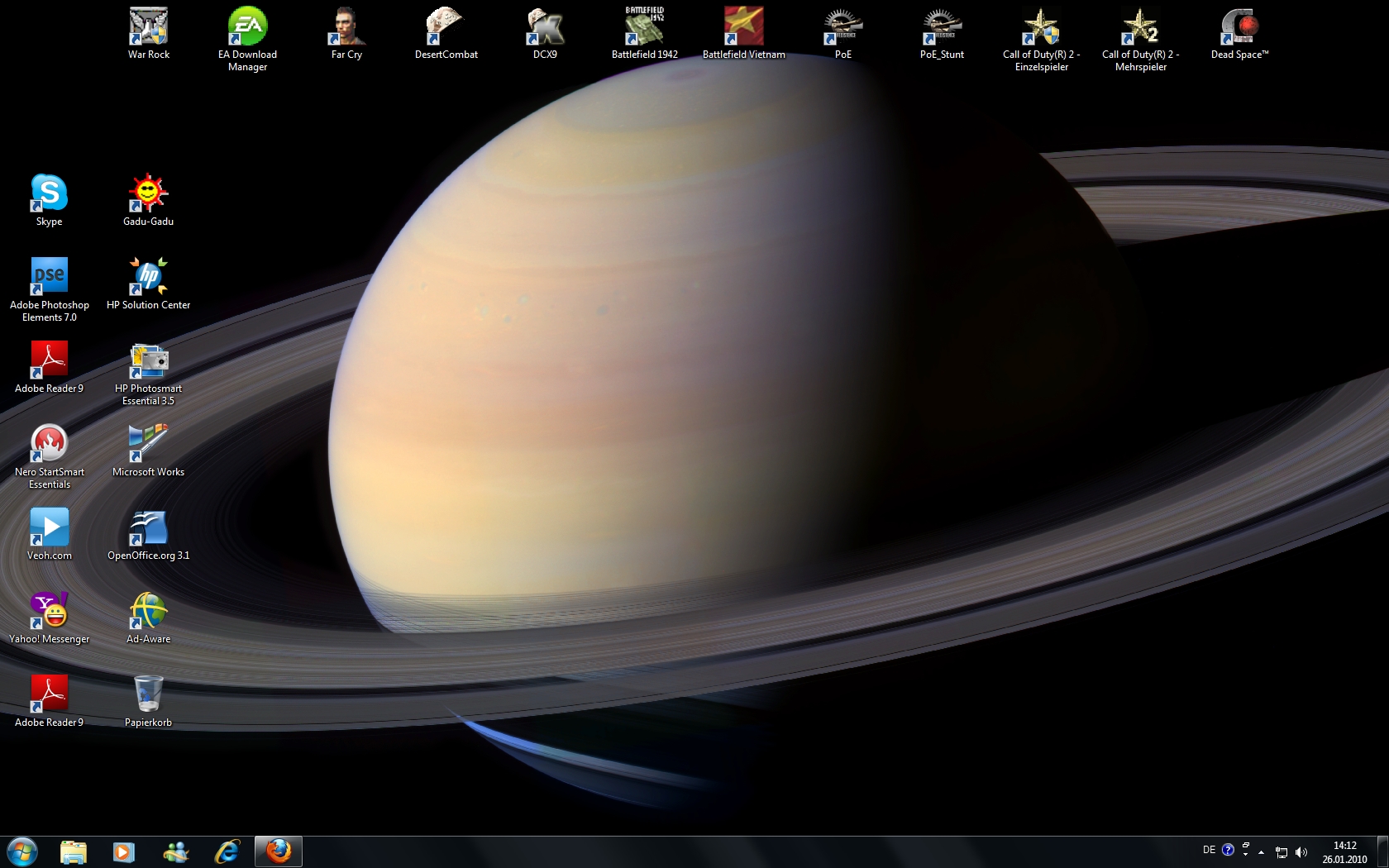Open Windows Media Player from taskbar
This screenshot has width=1389, height=868.
coord(123,851)
